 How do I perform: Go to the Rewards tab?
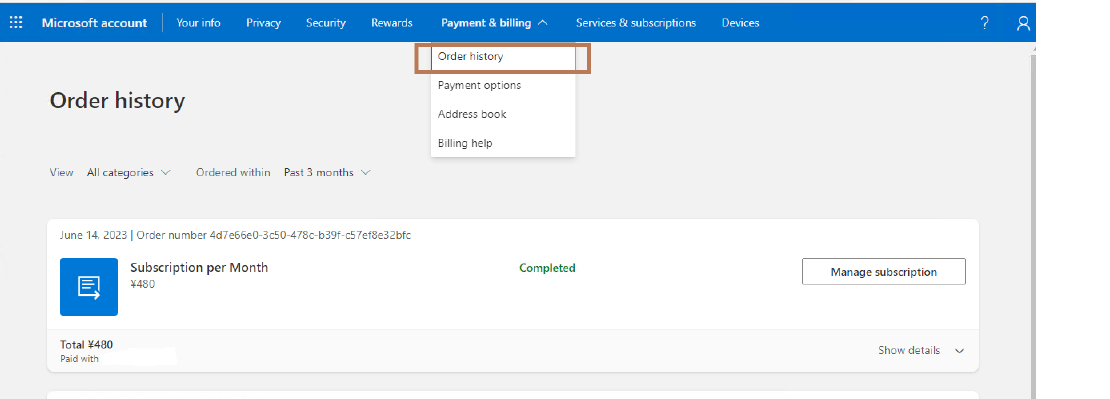coord(391,23)
